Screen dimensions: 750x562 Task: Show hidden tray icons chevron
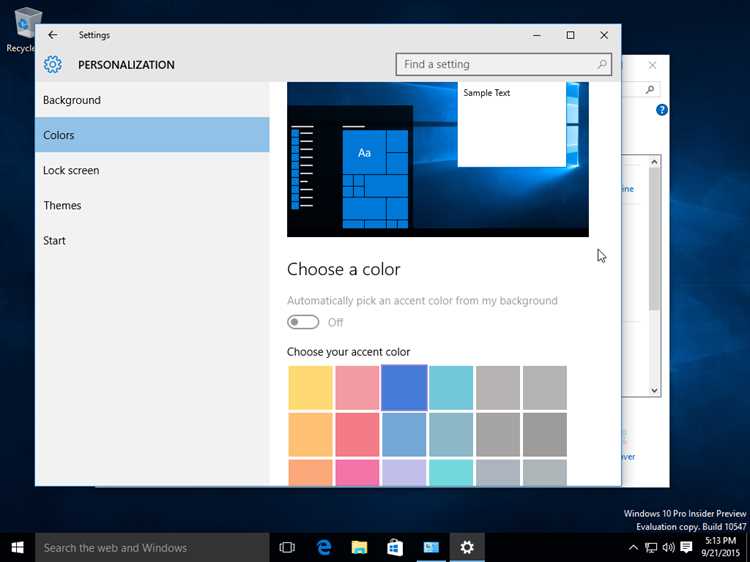click(x=633, y=547)
